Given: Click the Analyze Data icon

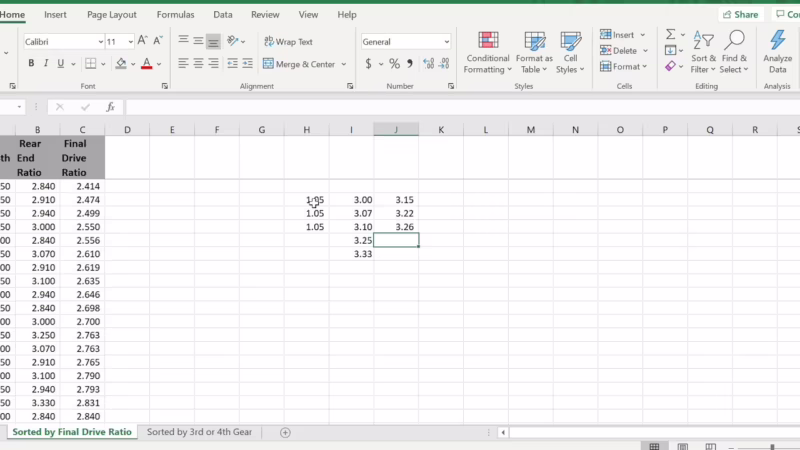Looking at the screenshot, I should [x=777, y=52].
